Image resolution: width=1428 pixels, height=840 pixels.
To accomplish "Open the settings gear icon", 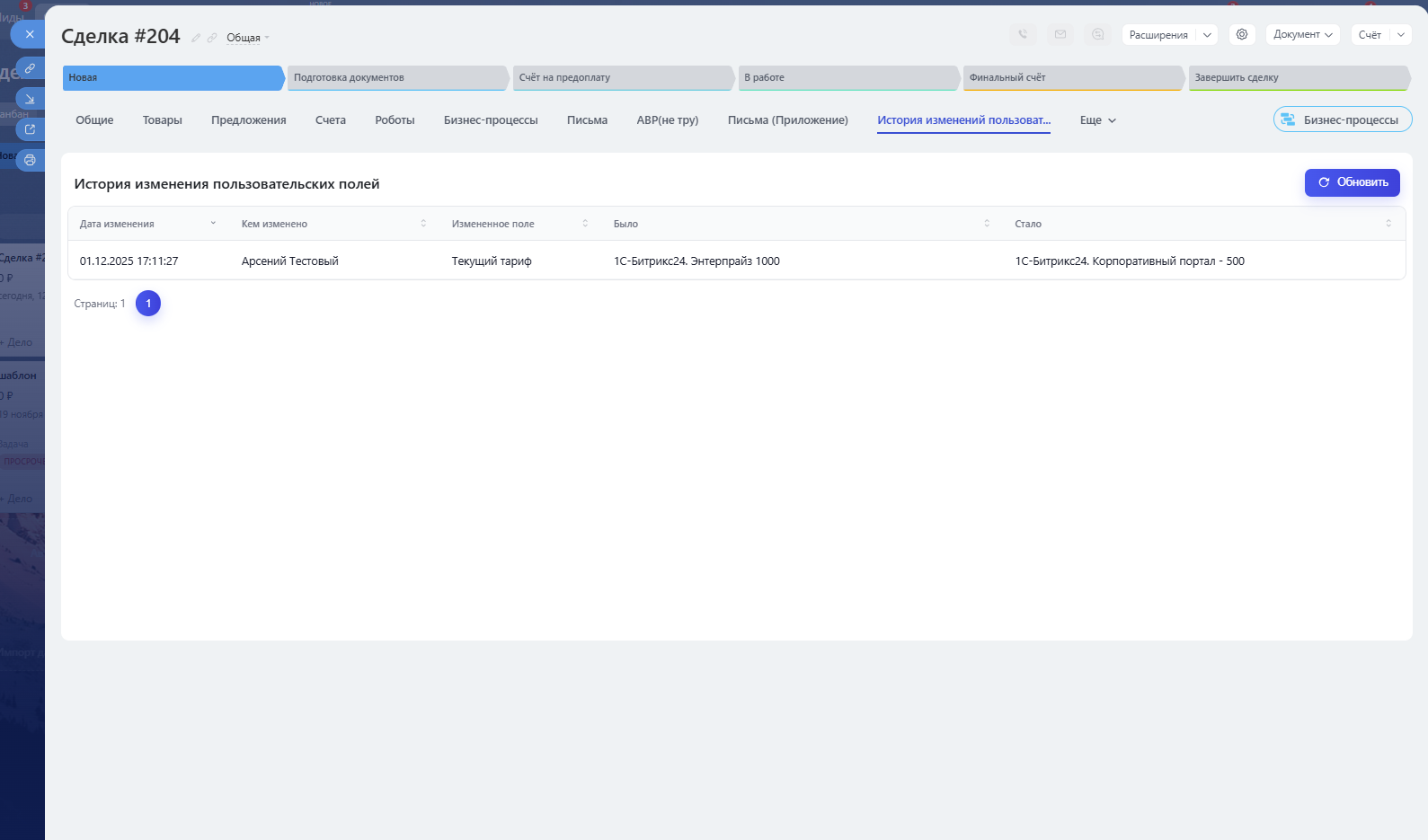I will click(1242, 35).
